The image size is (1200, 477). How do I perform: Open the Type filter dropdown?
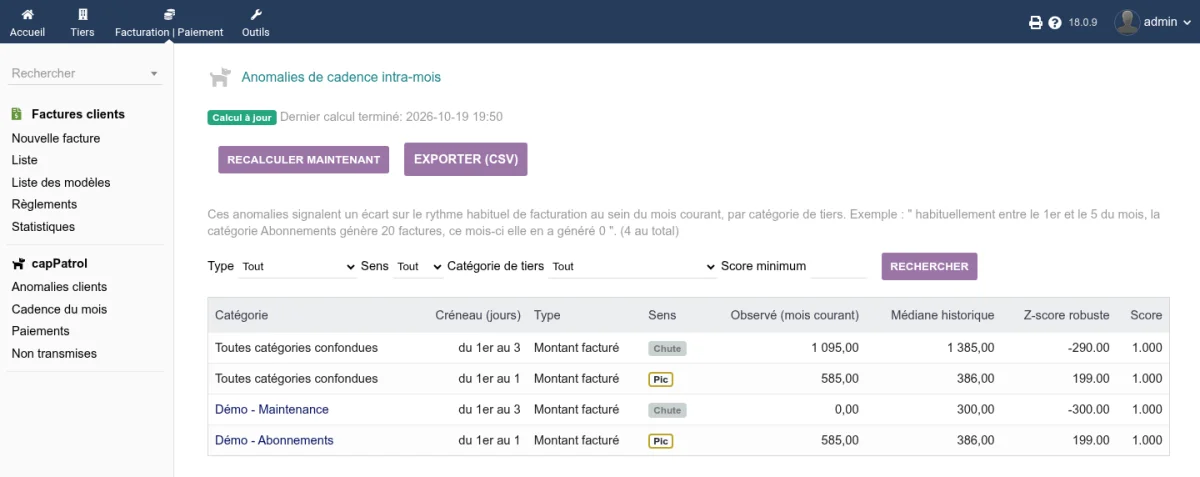pos(298,267)
